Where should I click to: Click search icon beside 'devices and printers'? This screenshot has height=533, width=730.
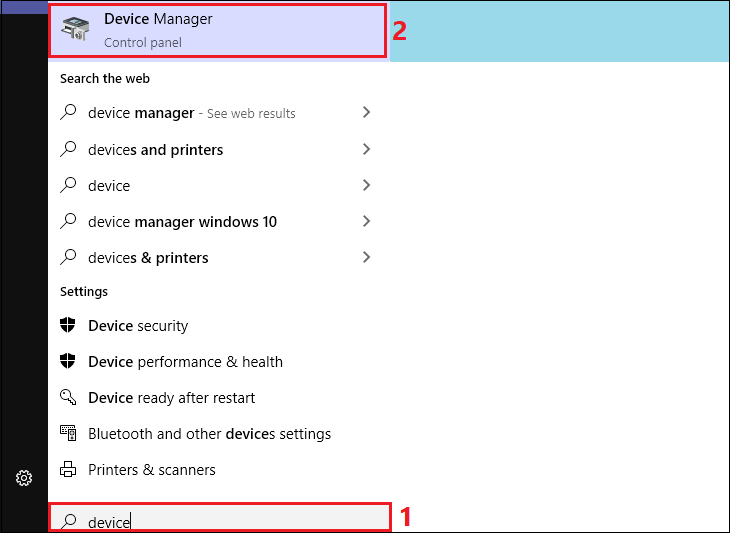[x=68, y=149]
